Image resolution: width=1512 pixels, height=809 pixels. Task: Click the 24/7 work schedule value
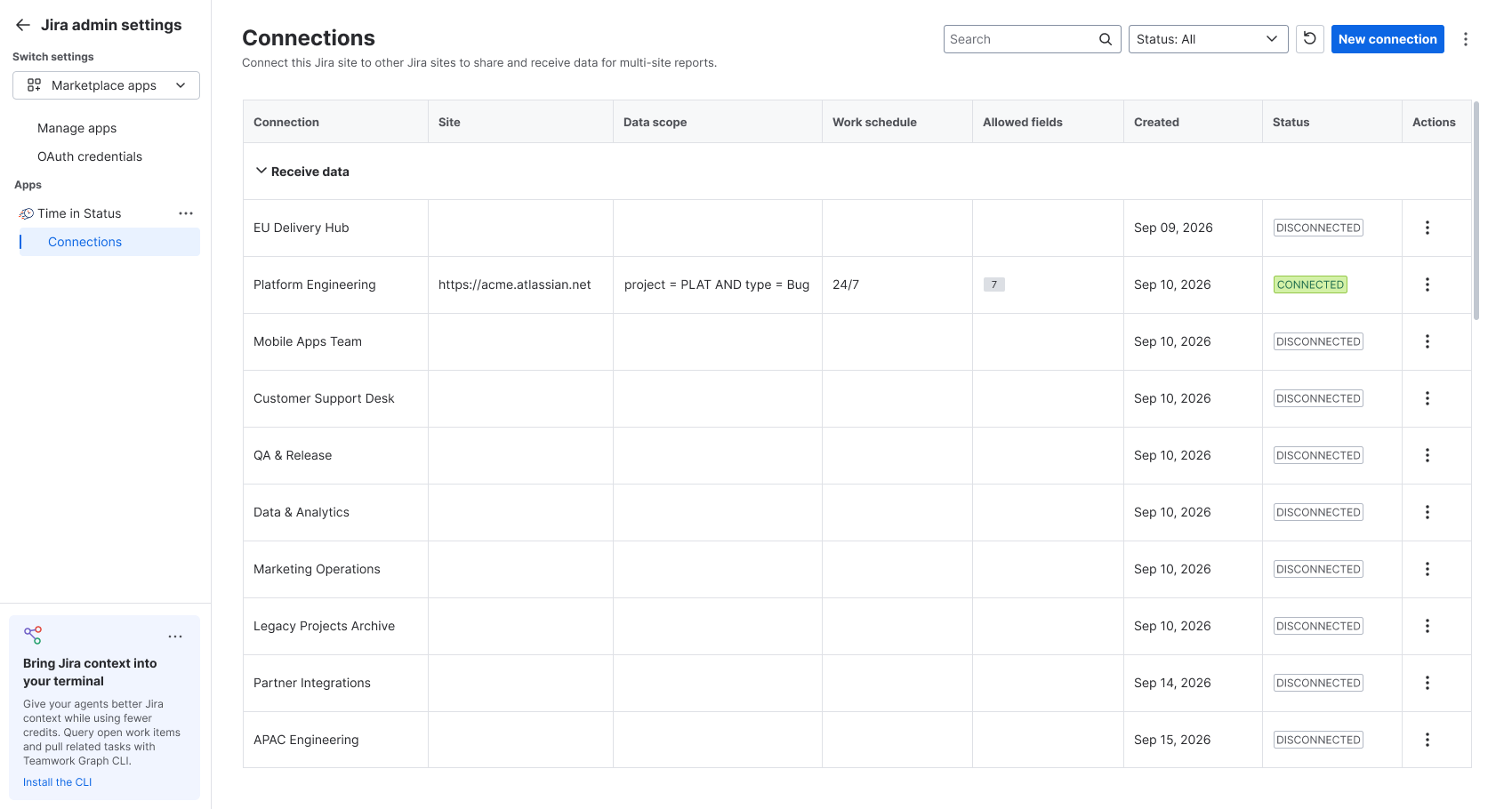(x=846, y=284)
